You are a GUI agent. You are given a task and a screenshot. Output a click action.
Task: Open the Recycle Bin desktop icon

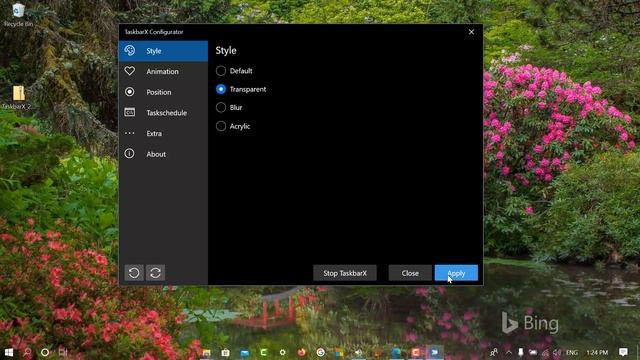(x=18, y=15)
